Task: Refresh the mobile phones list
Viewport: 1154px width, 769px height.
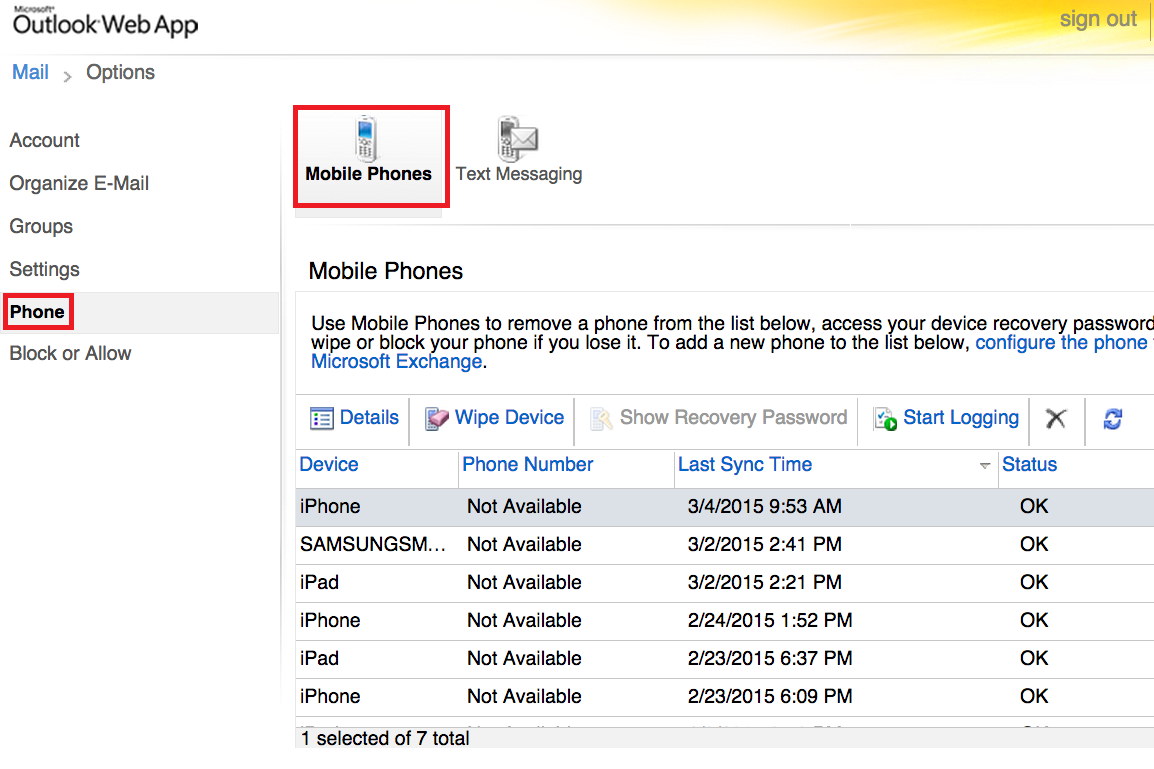Action: tap(1113, 419)
